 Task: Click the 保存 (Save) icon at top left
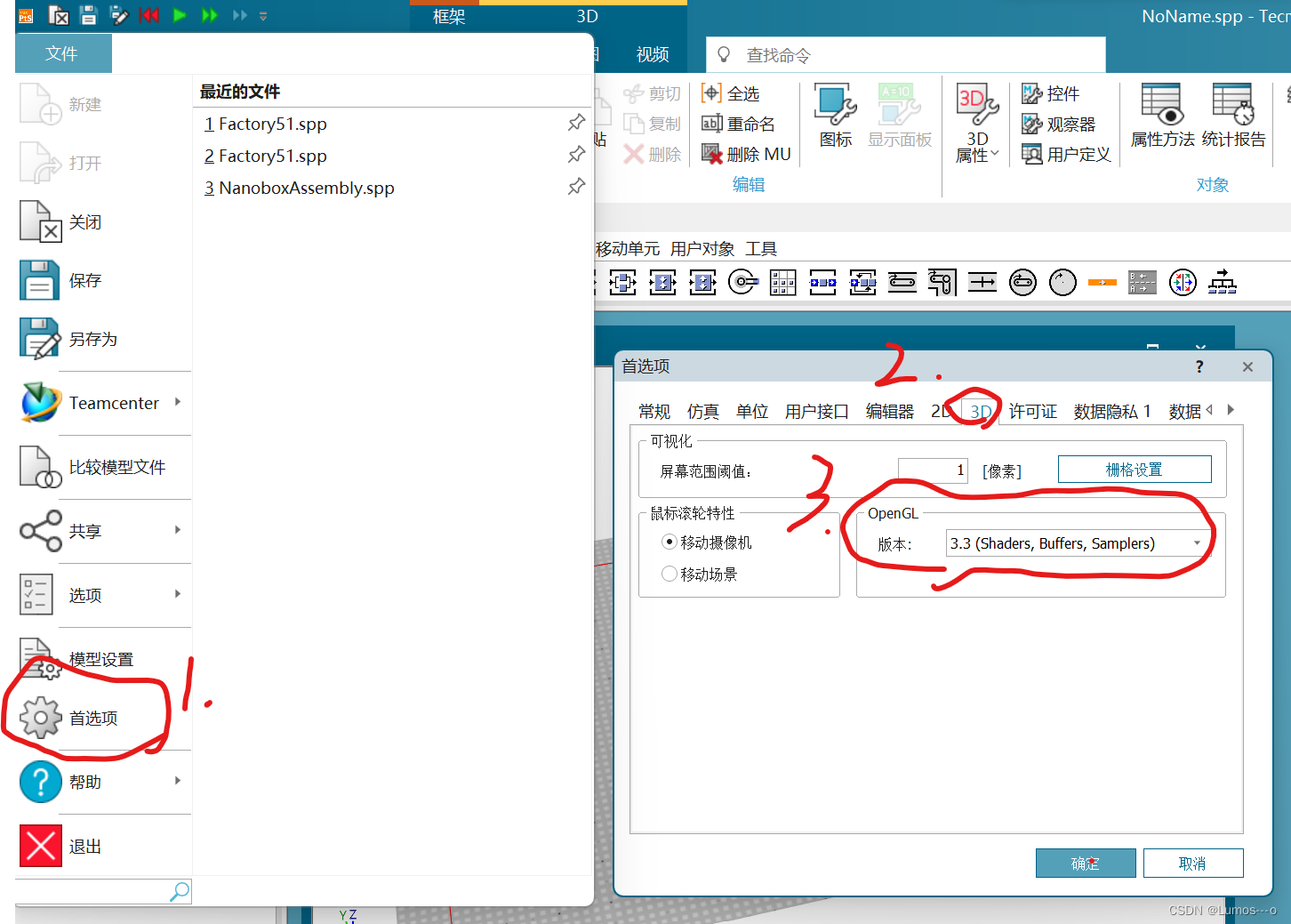tap(88, 15)
